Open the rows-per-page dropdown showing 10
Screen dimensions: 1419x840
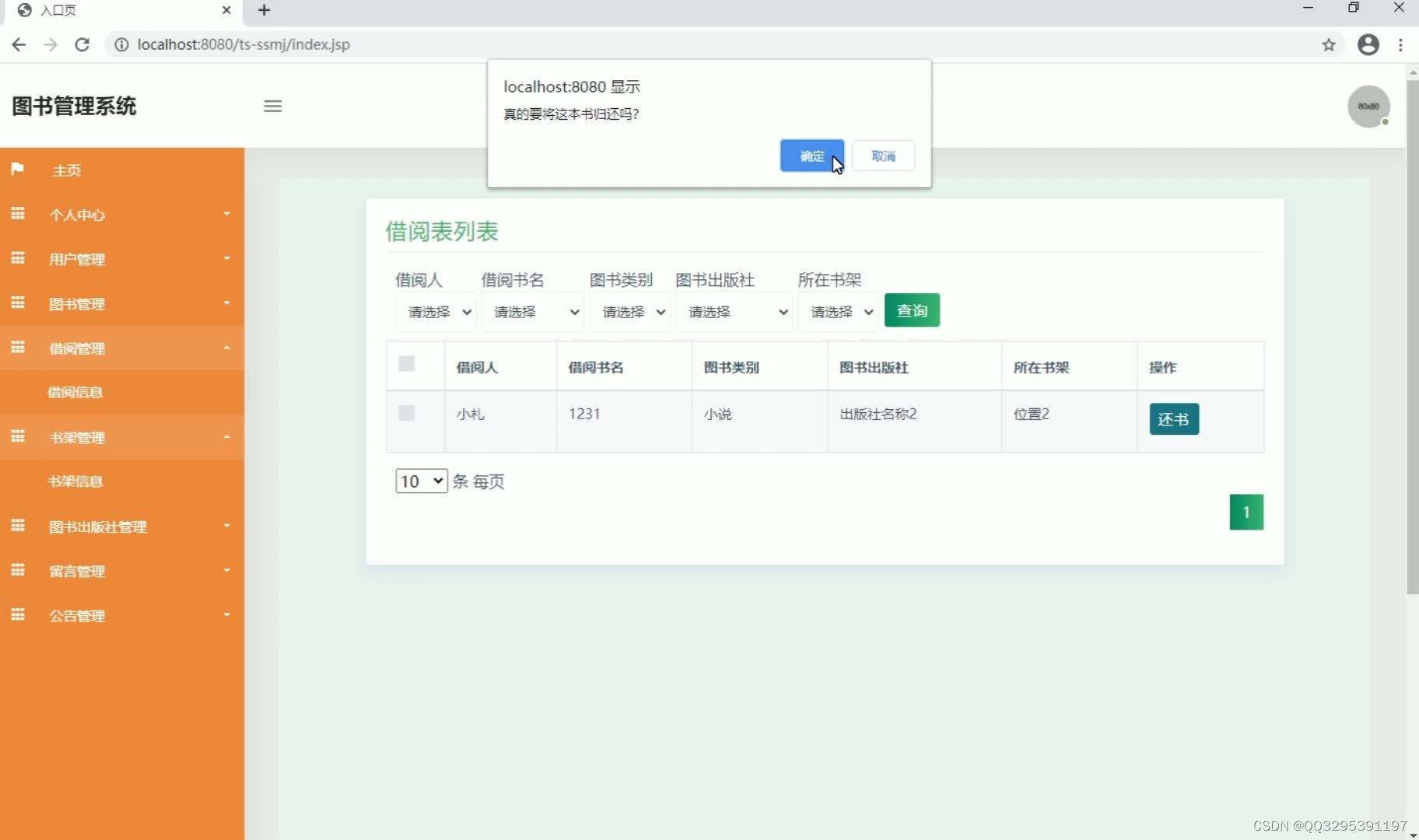[422, 481]
